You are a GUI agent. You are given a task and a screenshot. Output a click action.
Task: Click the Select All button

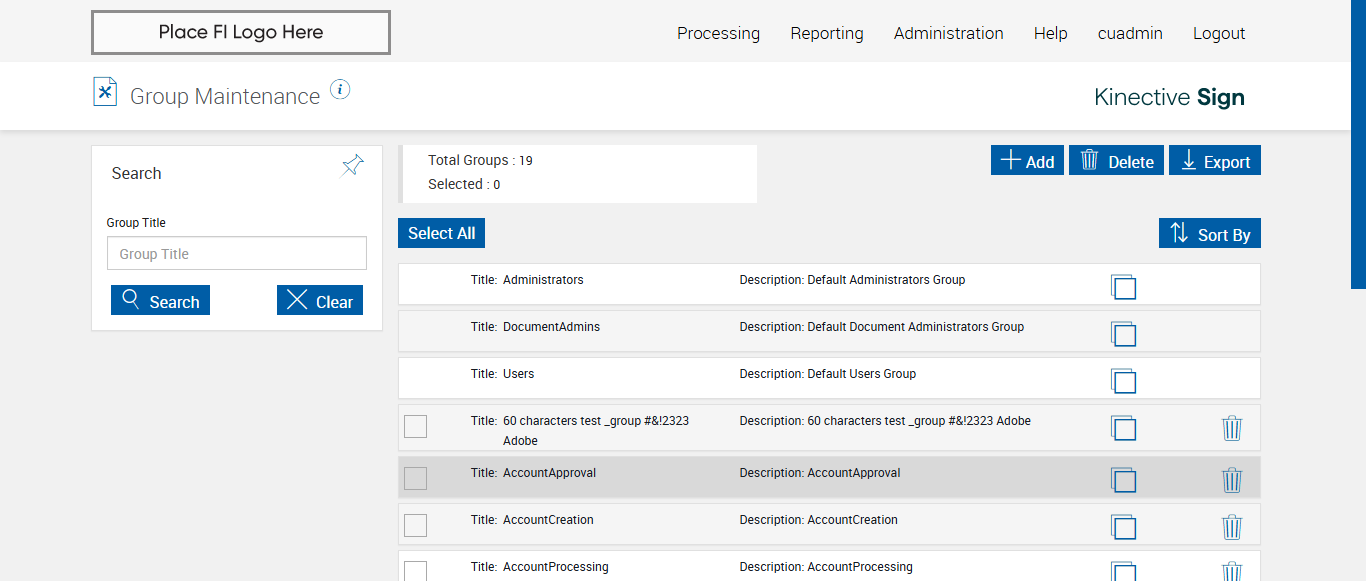(x=441, y=233)
